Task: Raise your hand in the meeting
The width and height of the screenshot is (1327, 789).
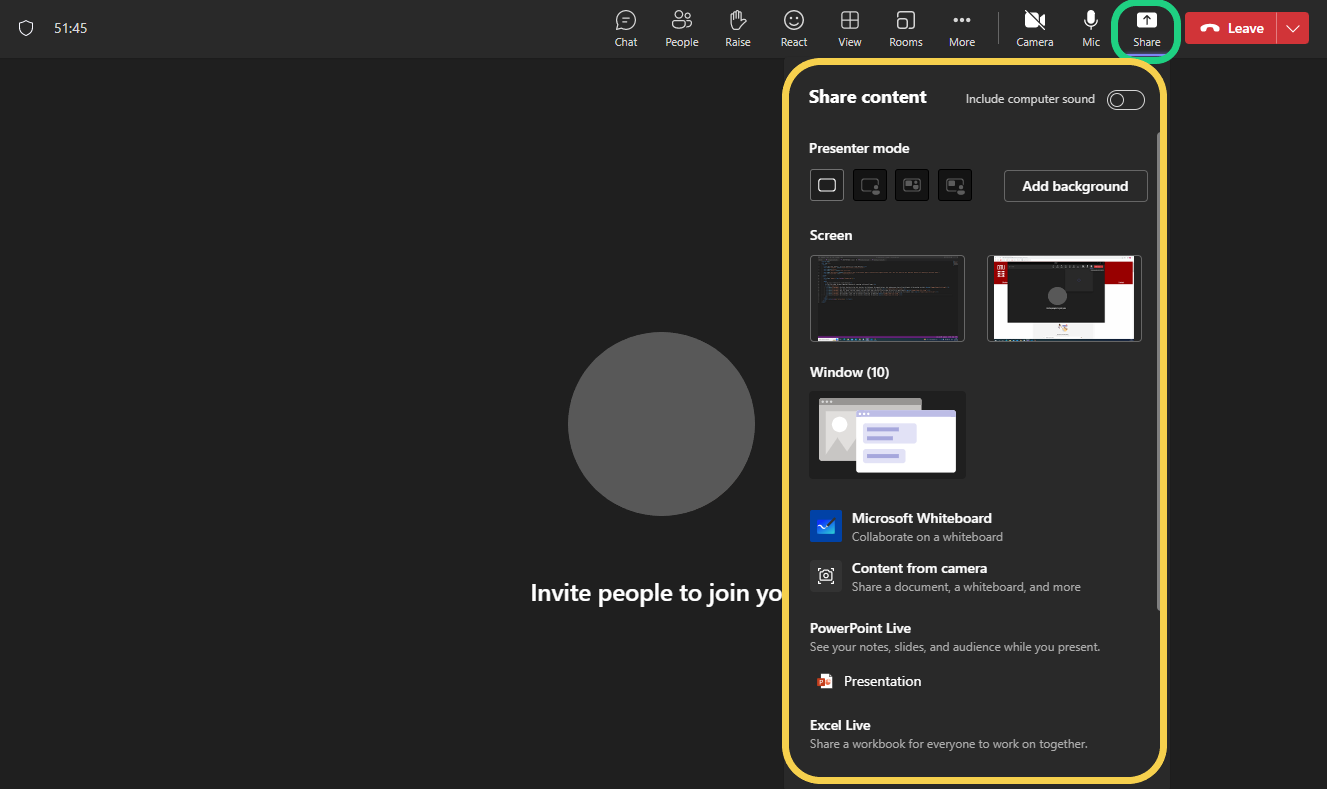Action: [738, 28]
